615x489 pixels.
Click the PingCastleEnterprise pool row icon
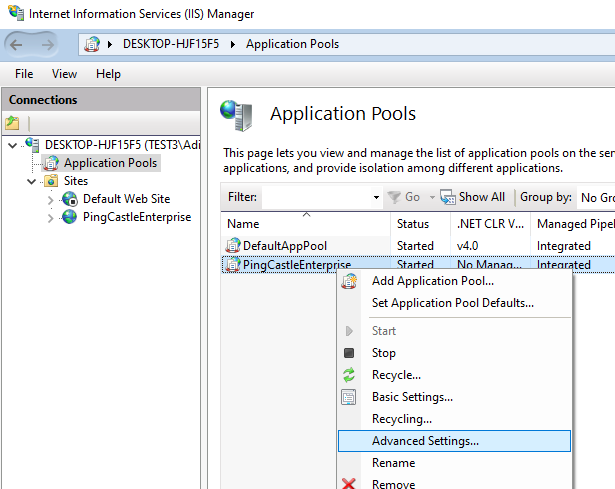point(233,264)
